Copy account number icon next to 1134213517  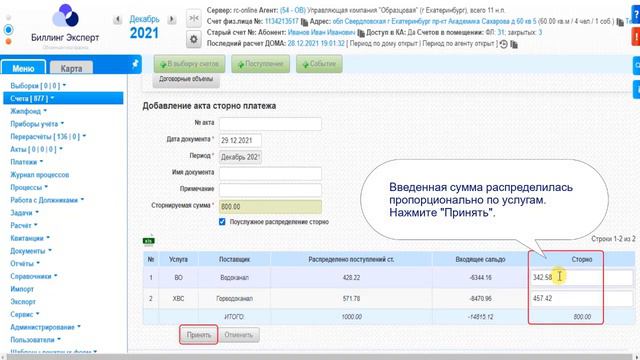pyautogui.click(x=304, y=21)
